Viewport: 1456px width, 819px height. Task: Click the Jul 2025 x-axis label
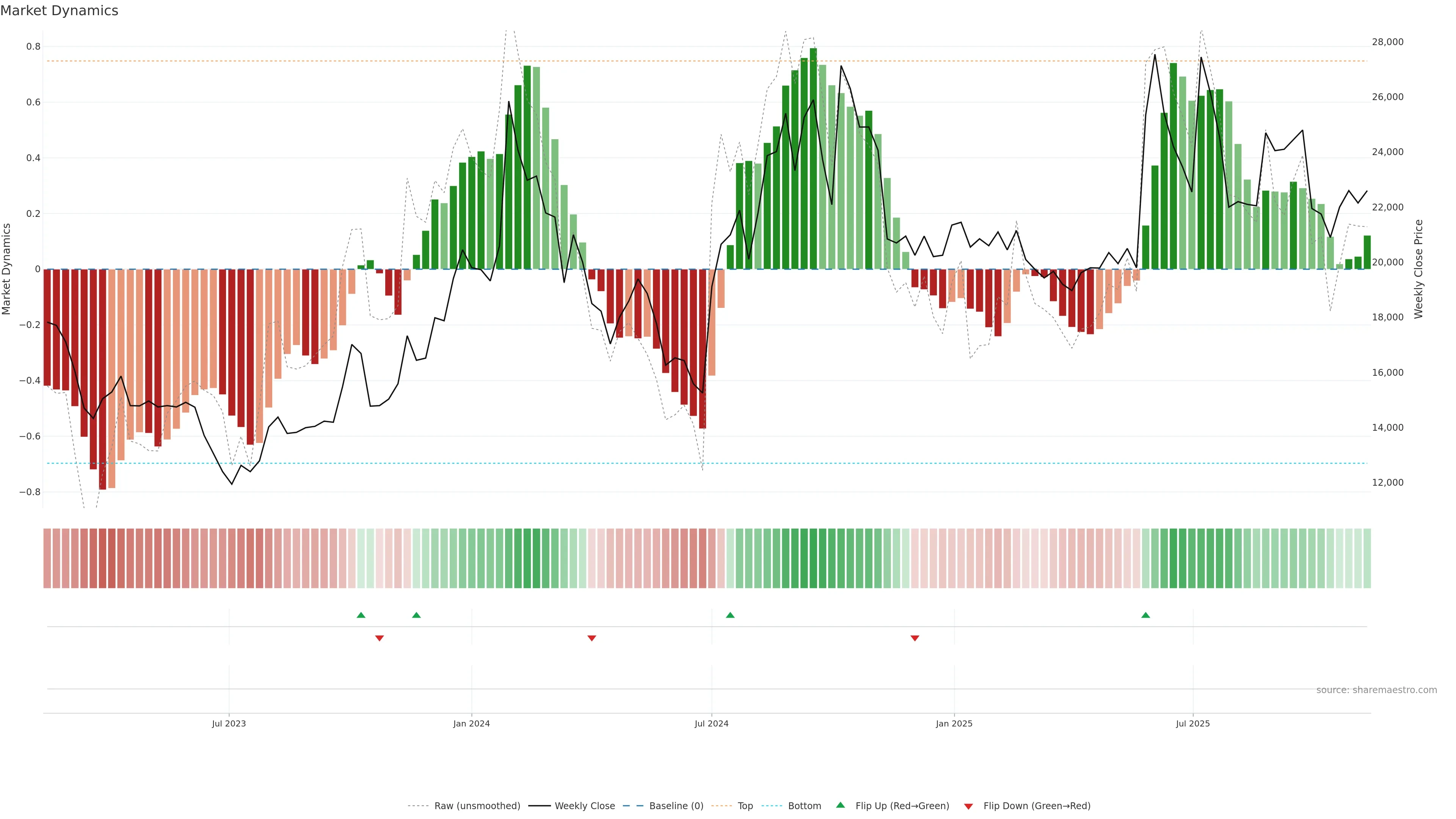tap(1192, 723)
